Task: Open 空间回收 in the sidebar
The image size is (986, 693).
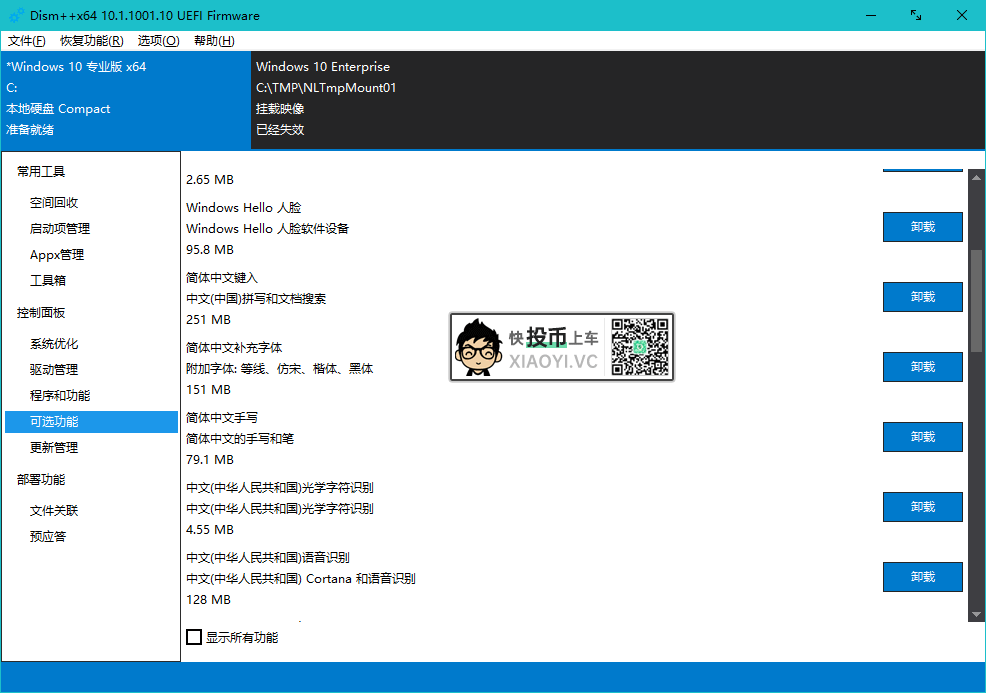Action: click(x=54, y=202)
